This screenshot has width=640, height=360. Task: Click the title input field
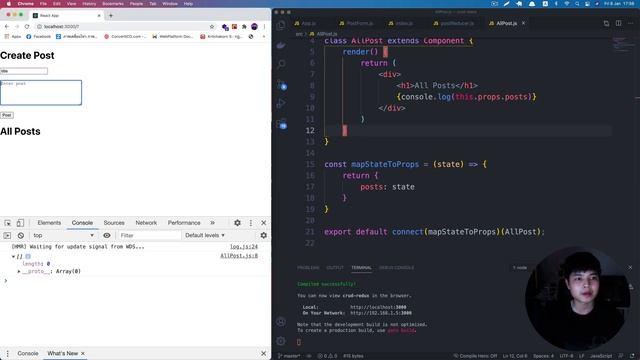pos(24,71)
